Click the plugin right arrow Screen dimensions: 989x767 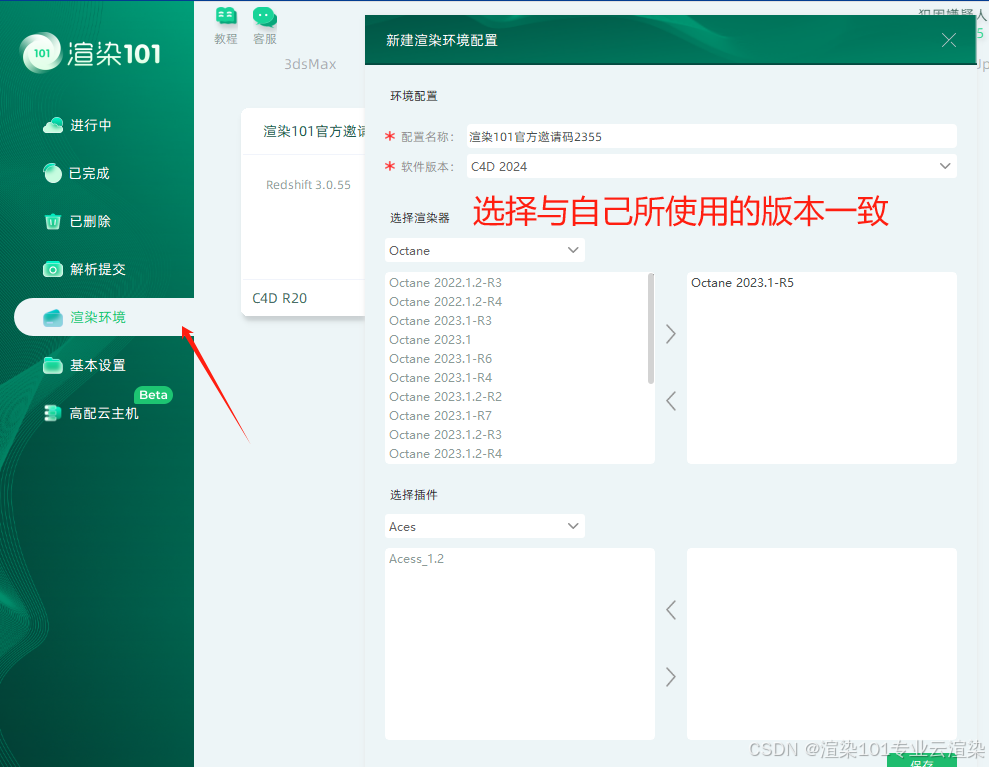click(x=670, y=677)
